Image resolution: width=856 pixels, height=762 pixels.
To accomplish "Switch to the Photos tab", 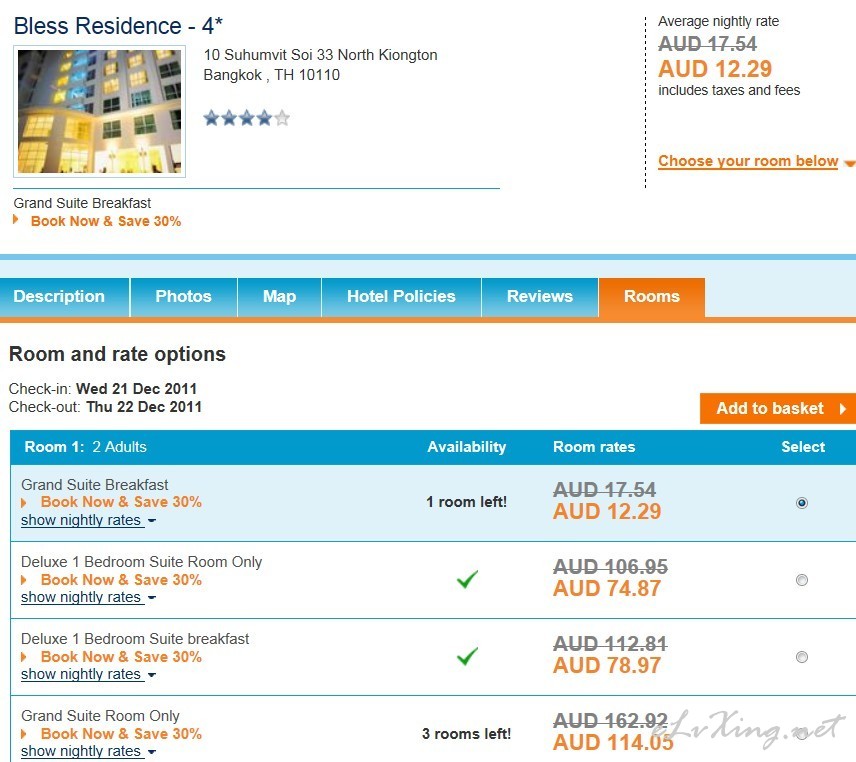I will tap(183, 297).
